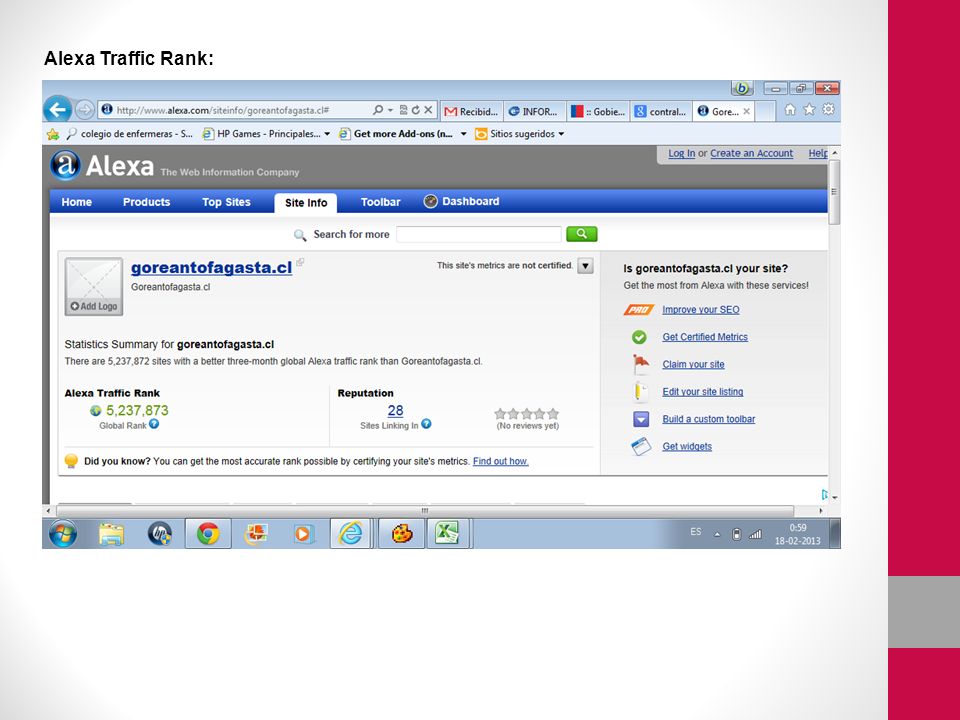Viewport: 960px width, 720px height.
Task: Click the Alexa logo
Action: 102,165
